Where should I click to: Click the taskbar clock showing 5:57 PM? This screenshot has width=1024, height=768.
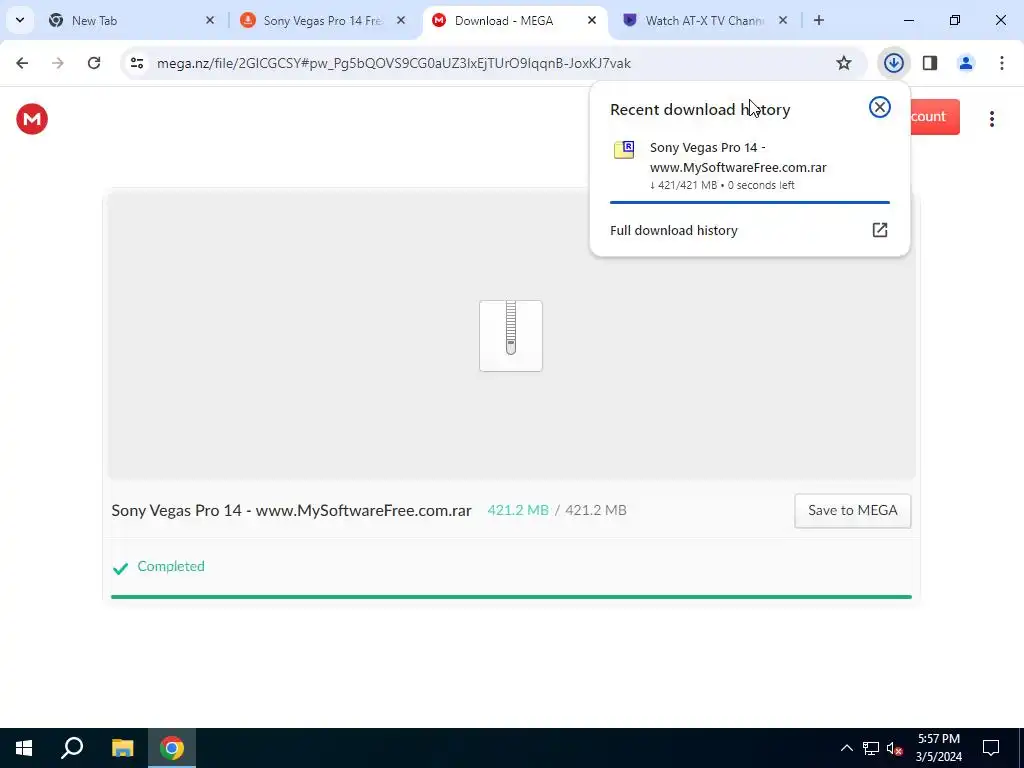[x=938, y=748]
